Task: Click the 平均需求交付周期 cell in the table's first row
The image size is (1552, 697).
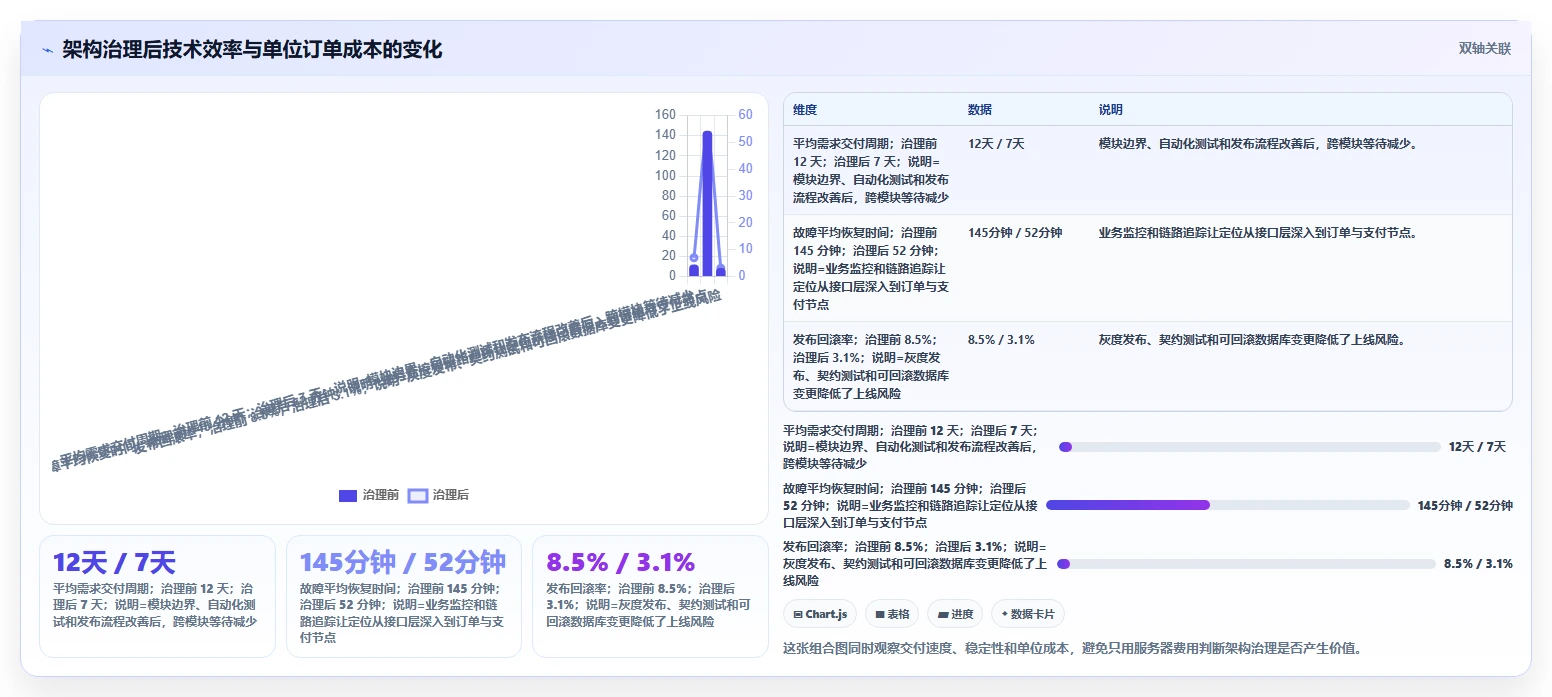Action: [871, 171]
